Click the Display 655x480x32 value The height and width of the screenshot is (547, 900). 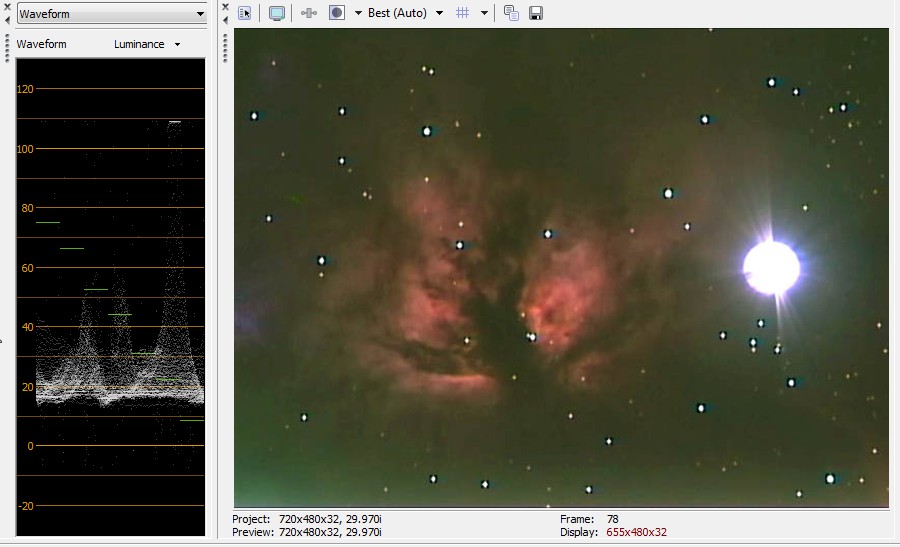click(637, 532)
